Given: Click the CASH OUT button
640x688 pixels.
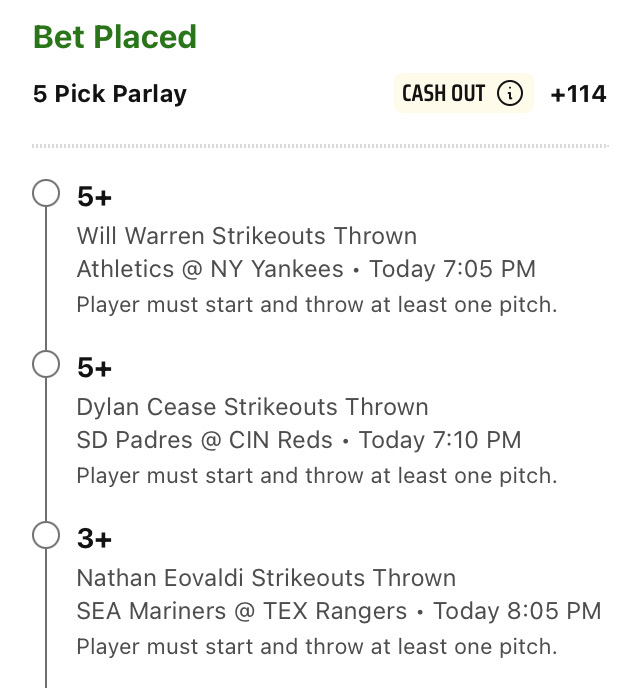Looking at the screenshot, I should (x=464, y=93).
